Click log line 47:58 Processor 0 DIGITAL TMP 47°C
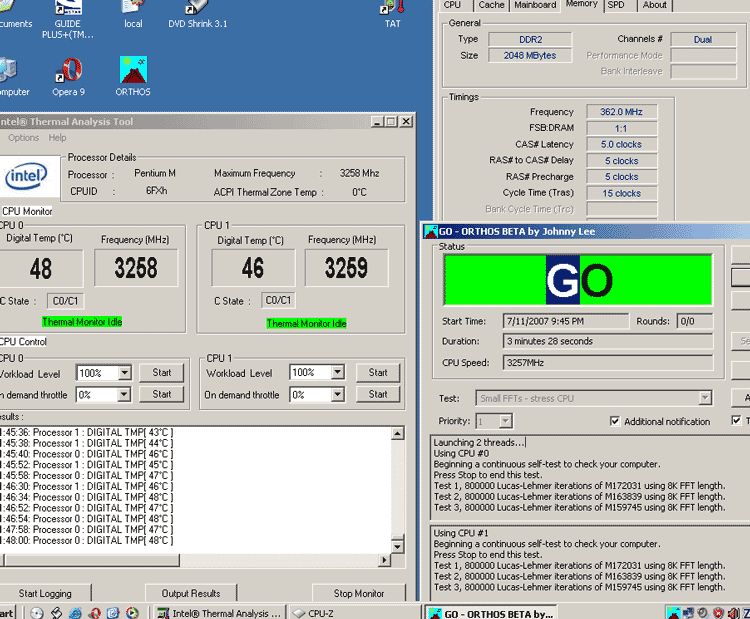The image size is (750, 619). pyautogui.click(x=87, y=530)
